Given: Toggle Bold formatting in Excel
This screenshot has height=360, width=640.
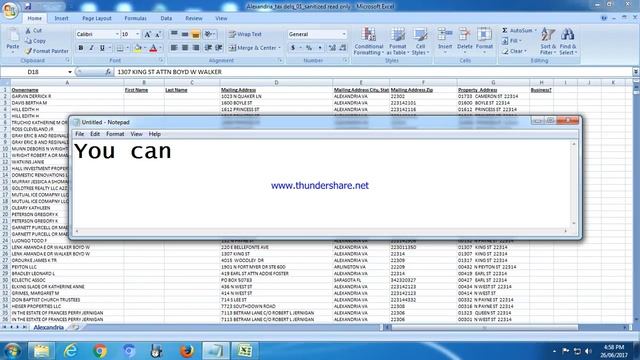Looking at the screenshot, I should point(80,48).
